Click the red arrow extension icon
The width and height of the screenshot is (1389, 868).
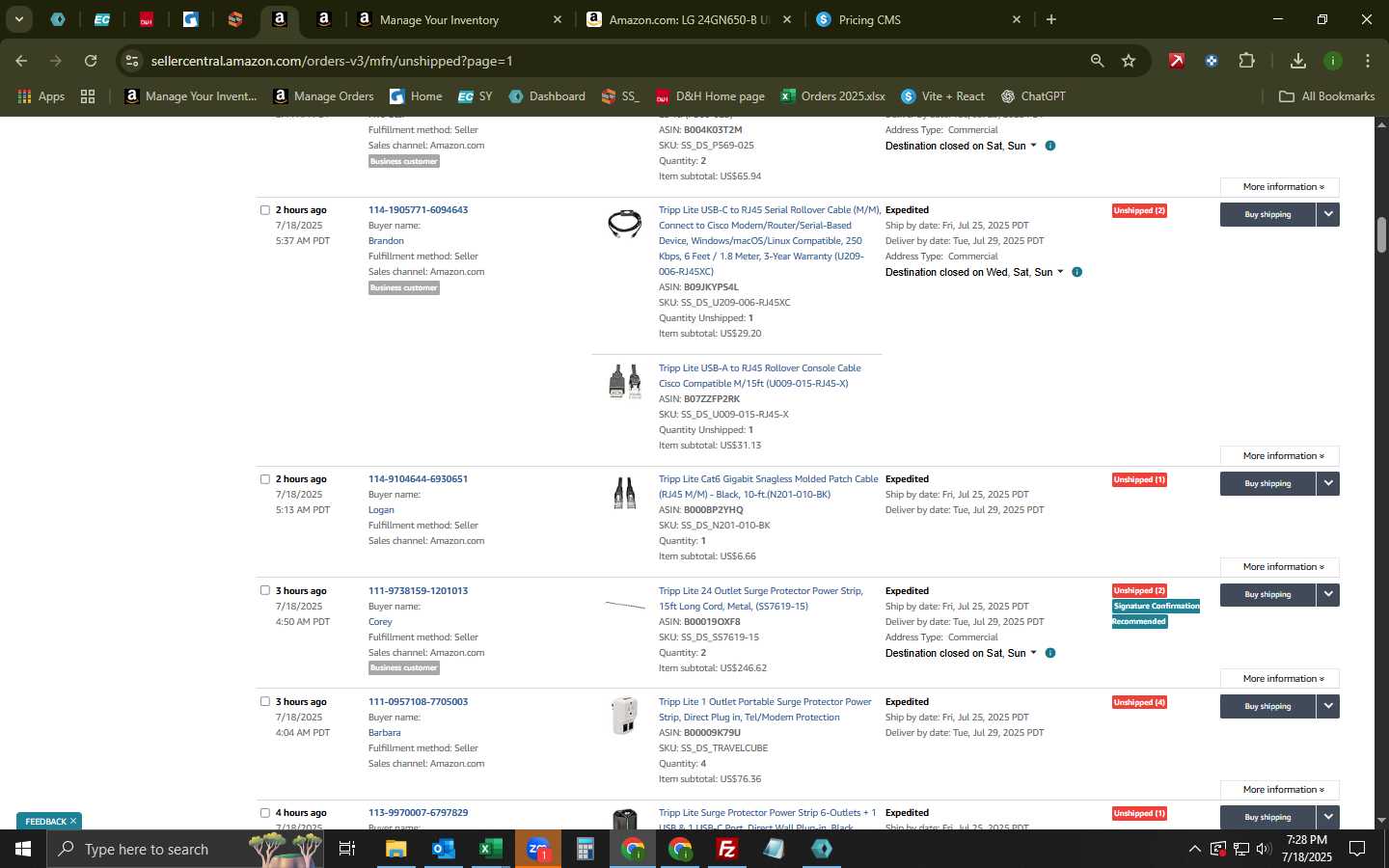click(x=1177, y=61)
